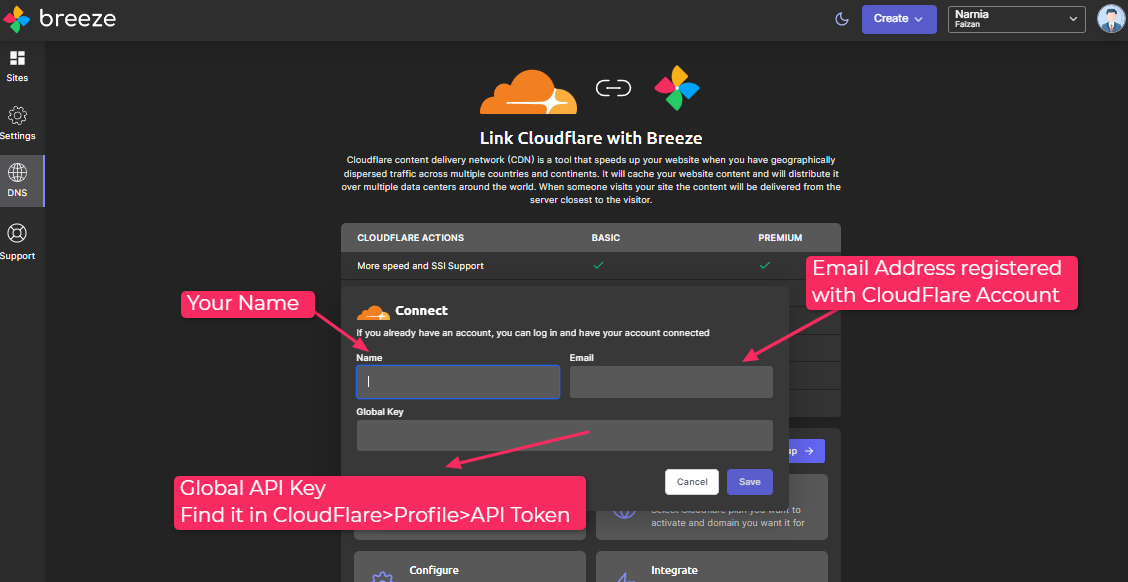Viewport: 1128px width, 582px height.
Task: Click the breeze logo in the header
Action: tap(60, 19)
